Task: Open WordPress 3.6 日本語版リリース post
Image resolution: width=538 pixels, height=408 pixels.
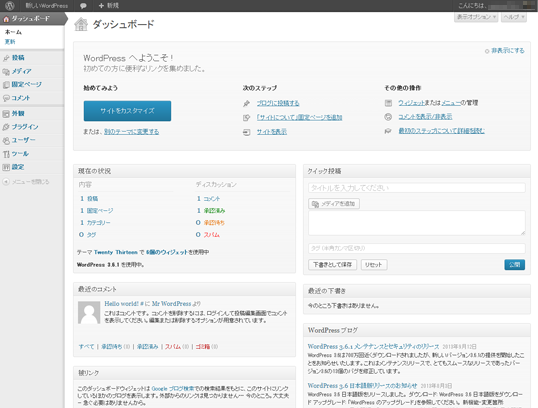Action: [x=362, y=386]
